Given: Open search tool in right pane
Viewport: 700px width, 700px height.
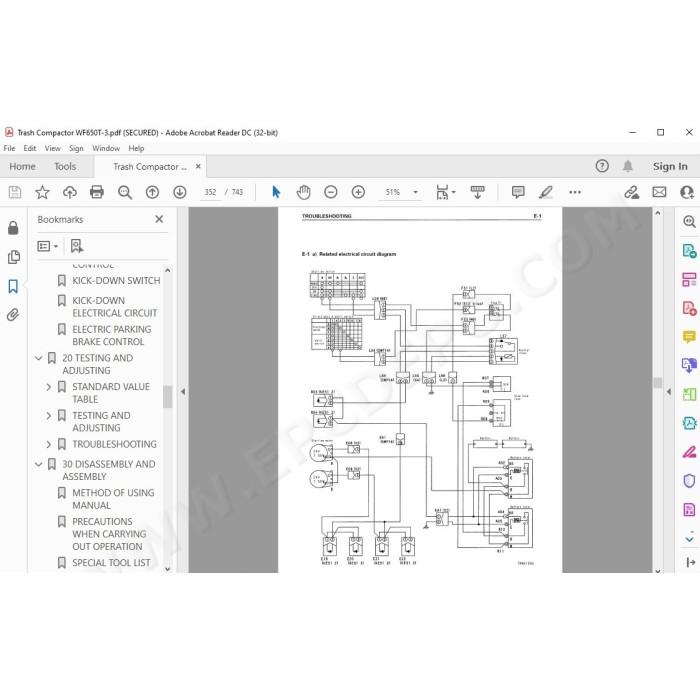Looking at the screenshot, I should point(689,221).
